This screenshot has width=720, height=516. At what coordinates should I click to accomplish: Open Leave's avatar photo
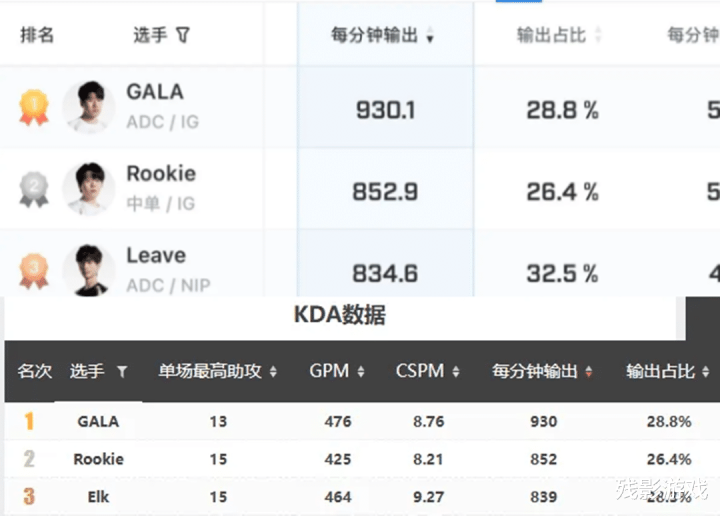(x=89, y=270)
